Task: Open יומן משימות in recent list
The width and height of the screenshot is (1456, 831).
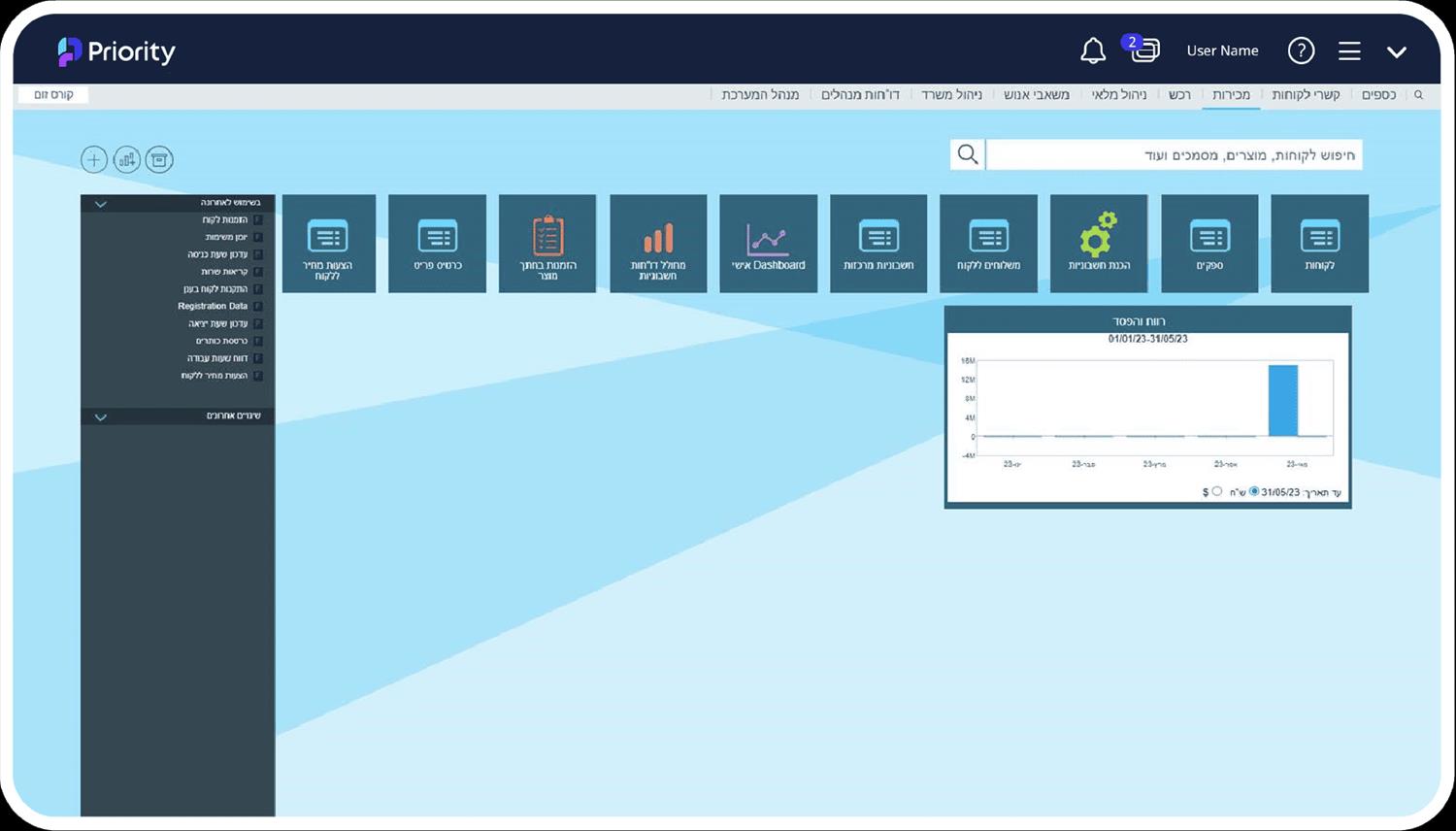Action: coord(226,238)
